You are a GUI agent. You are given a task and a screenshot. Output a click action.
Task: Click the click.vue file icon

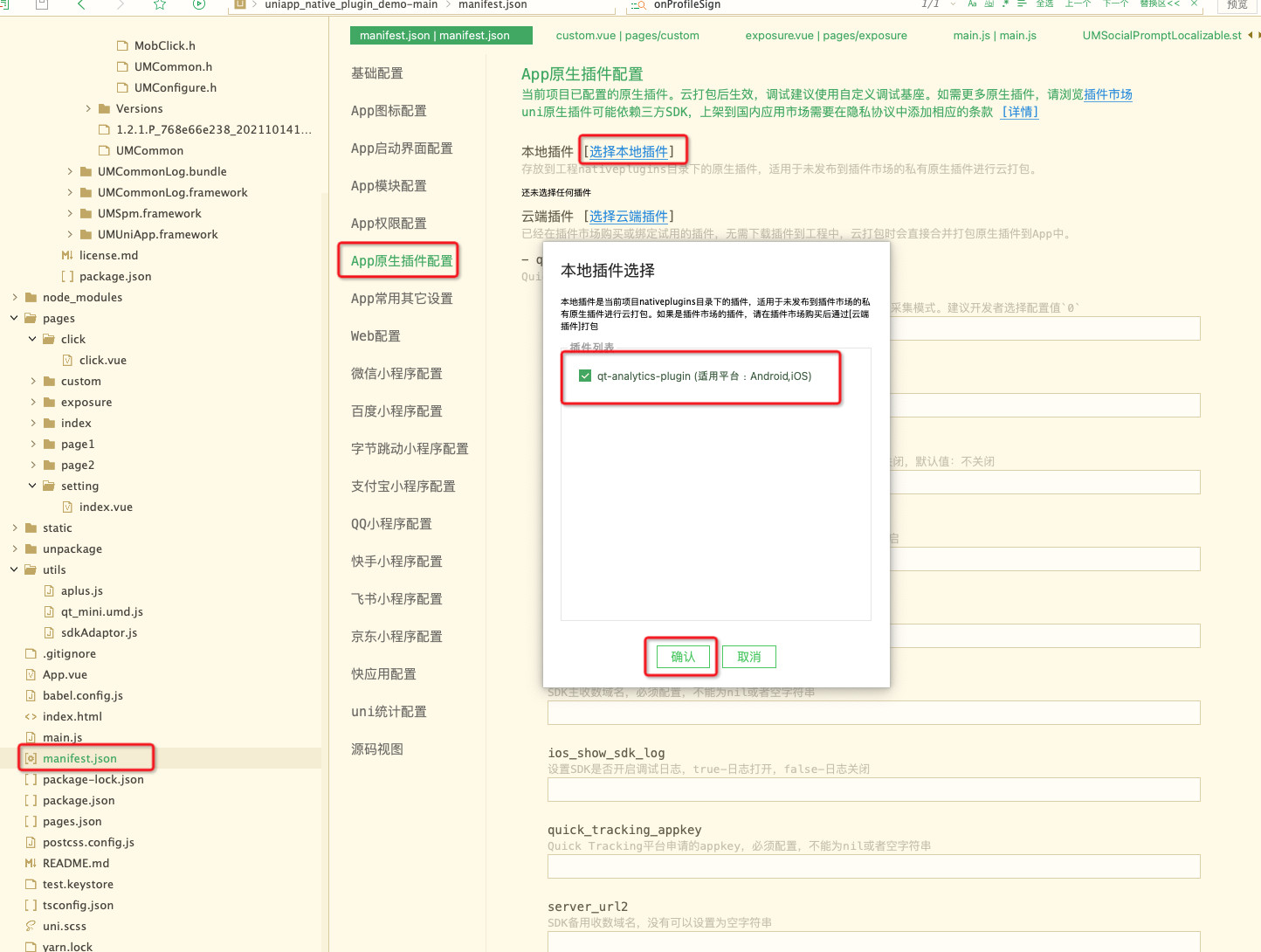coord(67,360)
